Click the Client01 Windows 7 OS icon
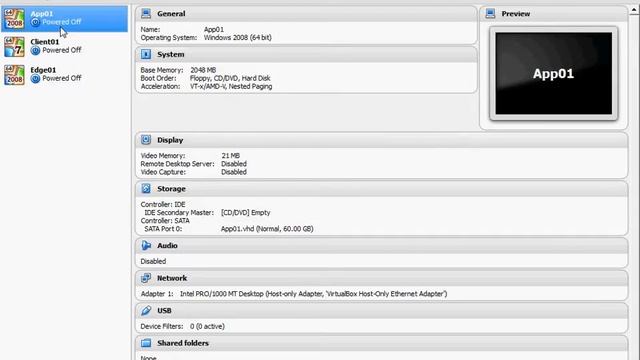The image size is (640, 360). tap(14, 47)
